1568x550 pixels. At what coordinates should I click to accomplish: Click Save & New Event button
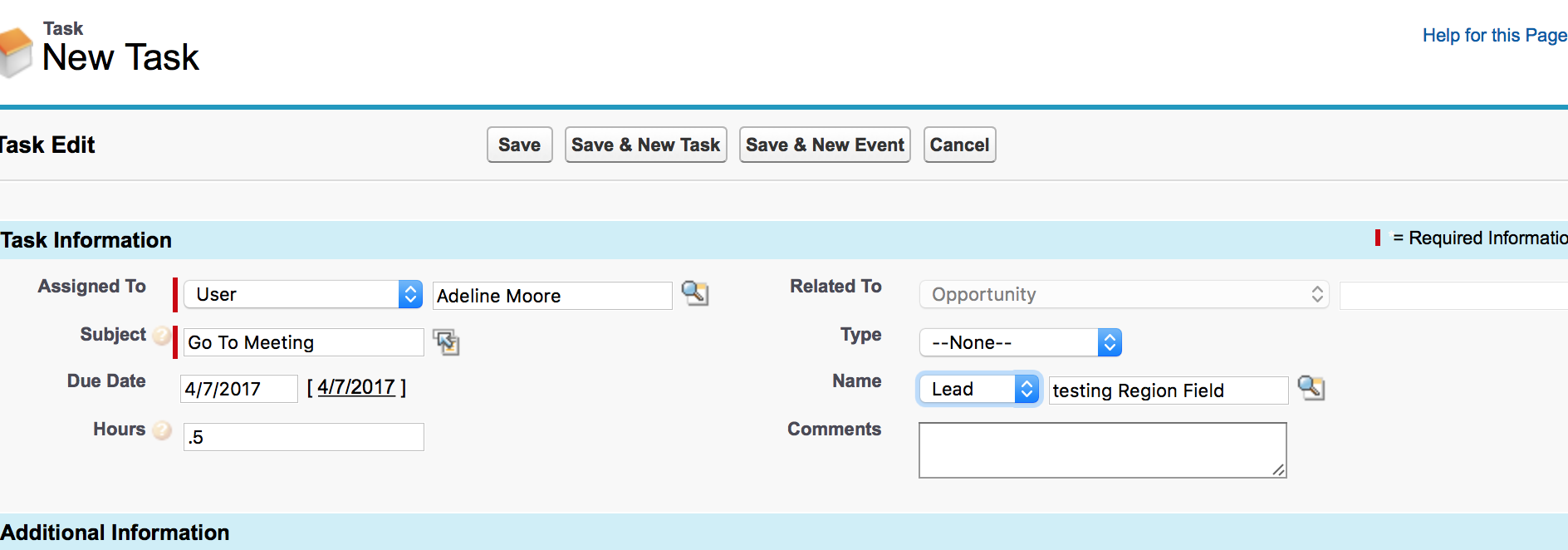point(825,145)
